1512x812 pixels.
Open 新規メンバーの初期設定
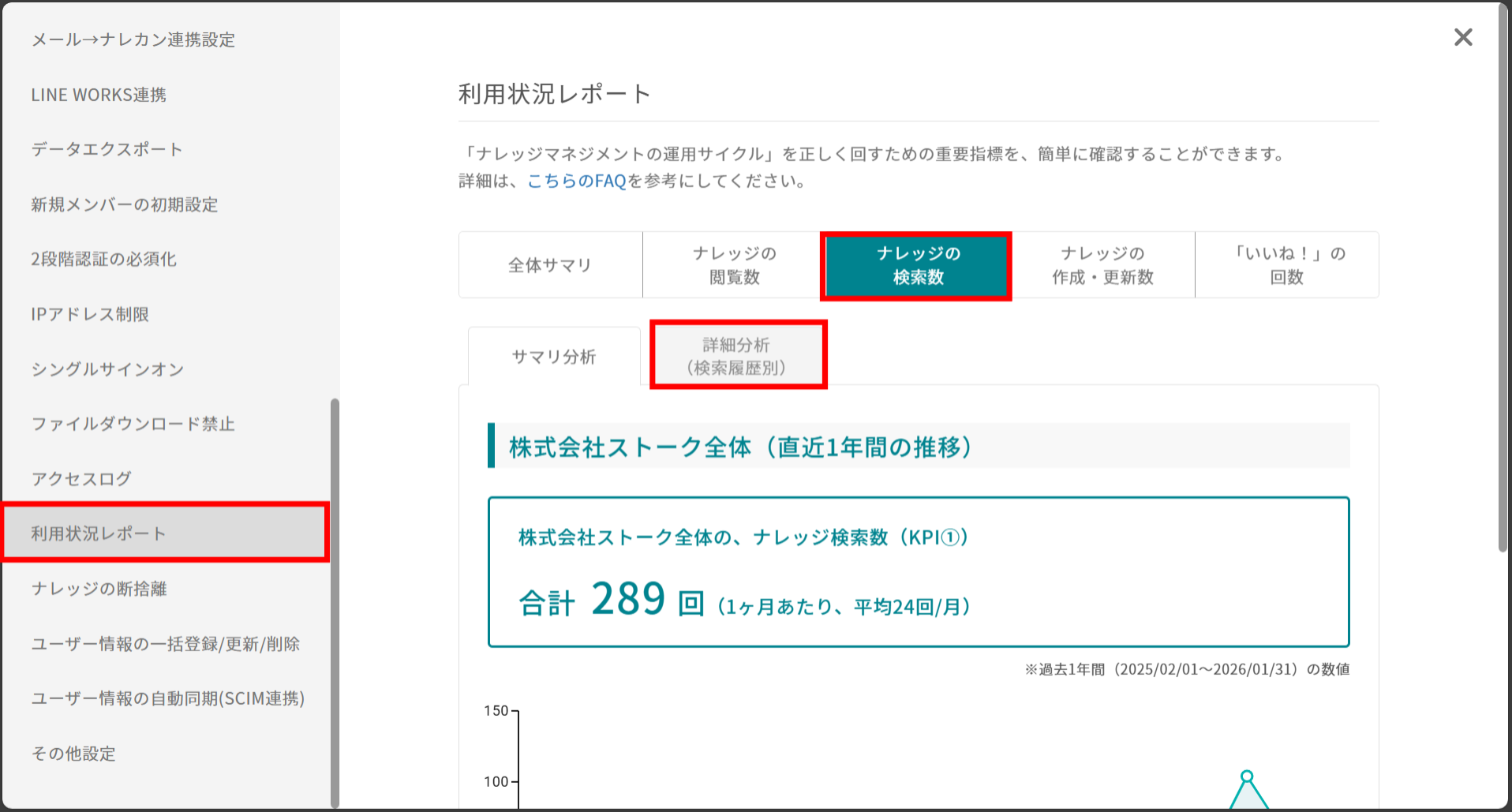[x=123, y=205]
